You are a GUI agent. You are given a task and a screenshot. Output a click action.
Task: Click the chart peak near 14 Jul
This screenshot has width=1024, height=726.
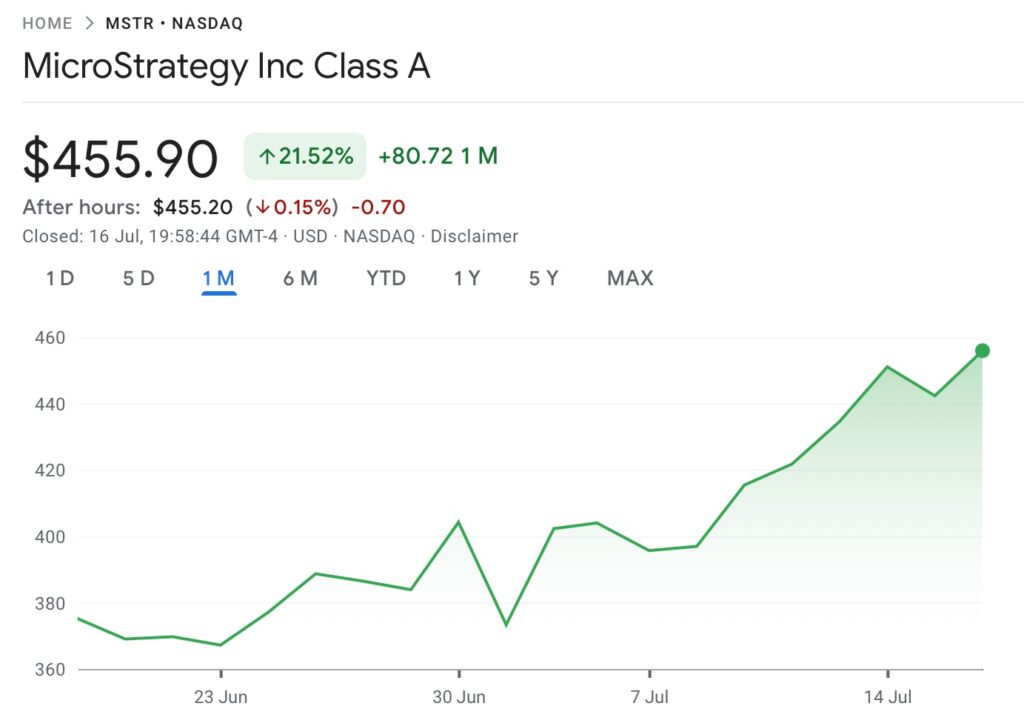pos(888,367)
